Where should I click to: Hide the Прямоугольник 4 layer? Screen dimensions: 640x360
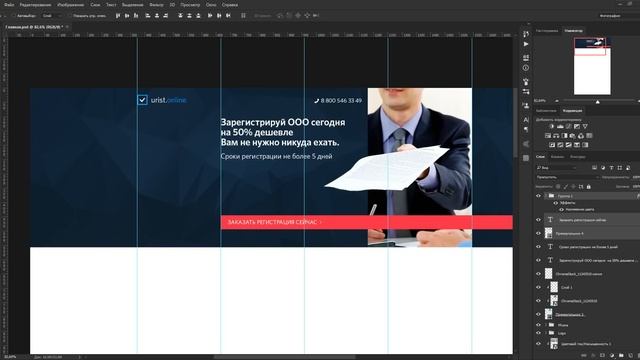(538, 233)
